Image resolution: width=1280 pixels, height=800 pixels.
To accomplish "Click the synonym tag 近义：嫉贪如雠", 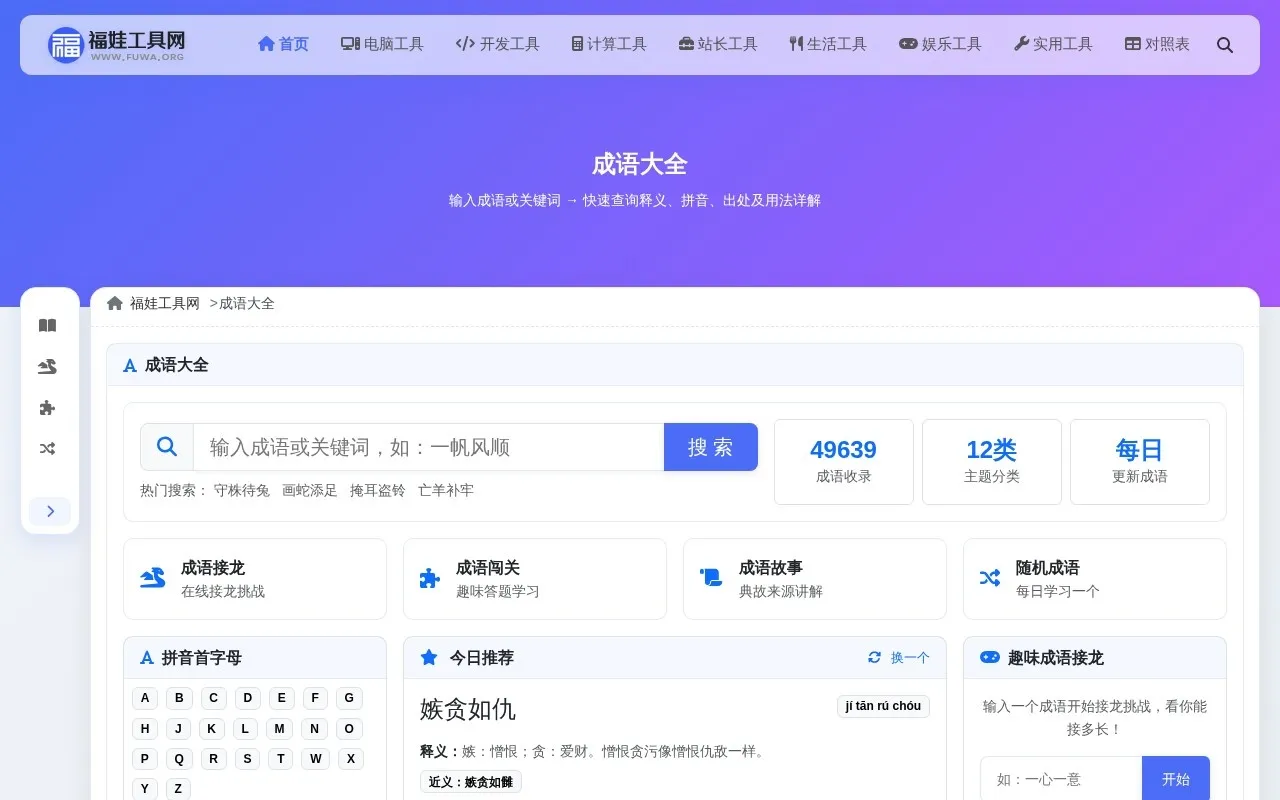I will [471, 782].
